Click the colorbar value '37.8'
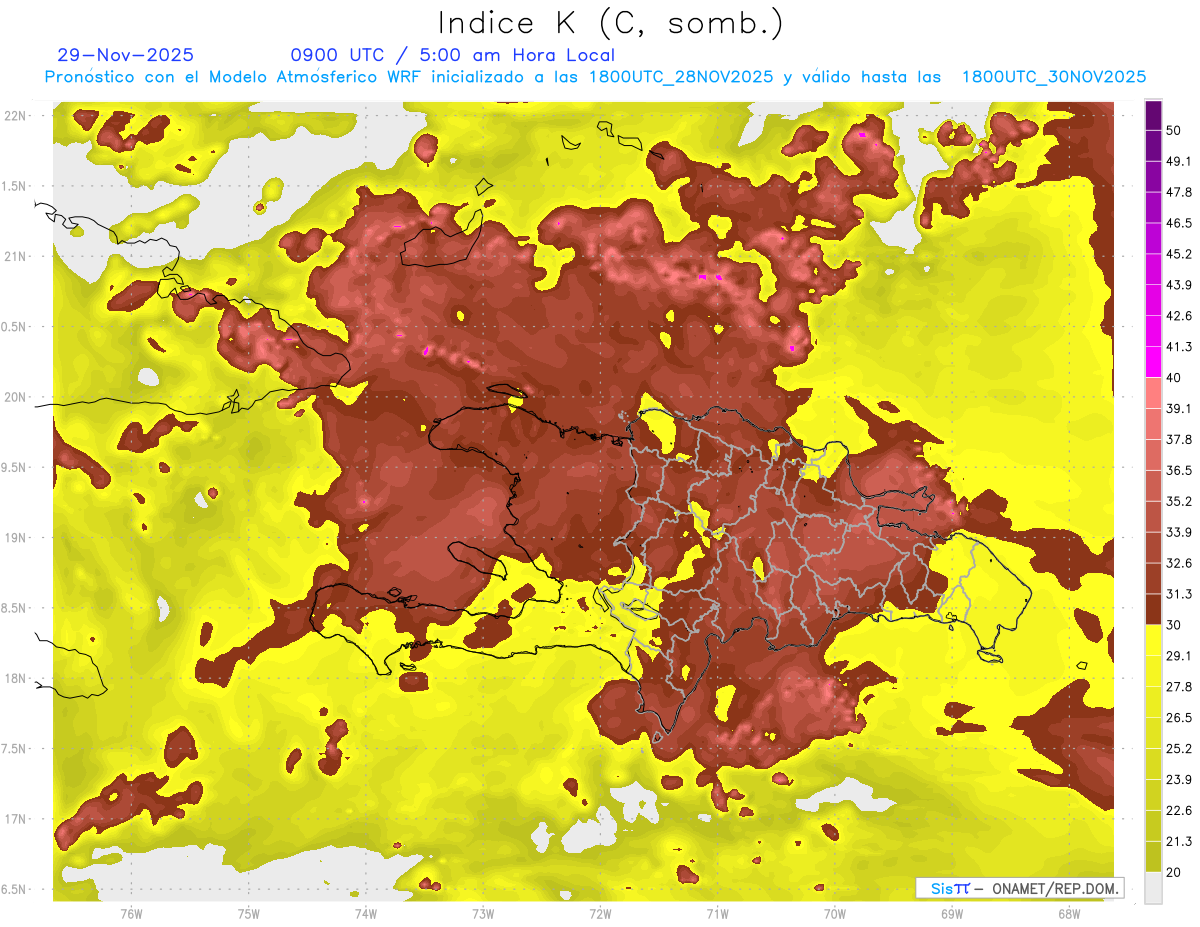The image size is (1200, 927). pos(1179,439)
